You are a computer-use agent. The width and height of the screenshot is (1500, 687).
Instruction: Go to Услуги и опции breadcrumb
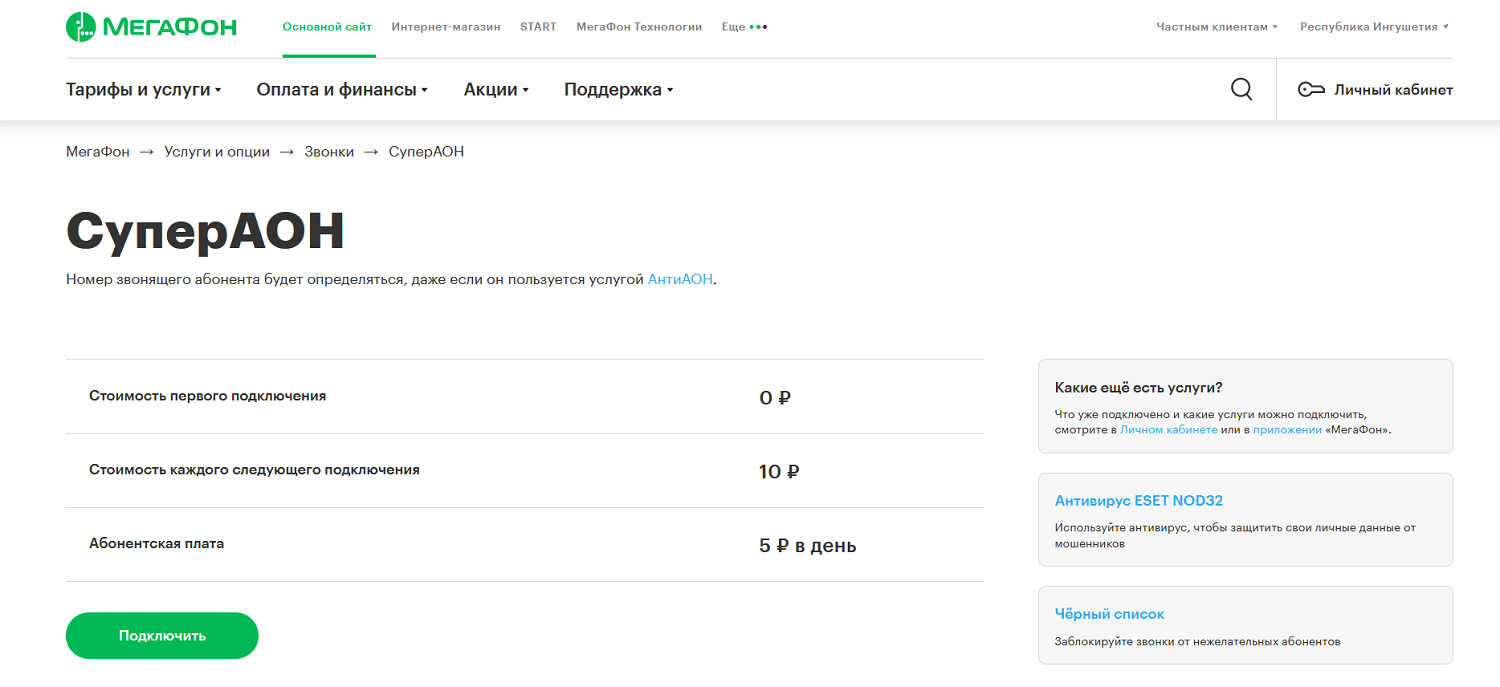(217, 152)
